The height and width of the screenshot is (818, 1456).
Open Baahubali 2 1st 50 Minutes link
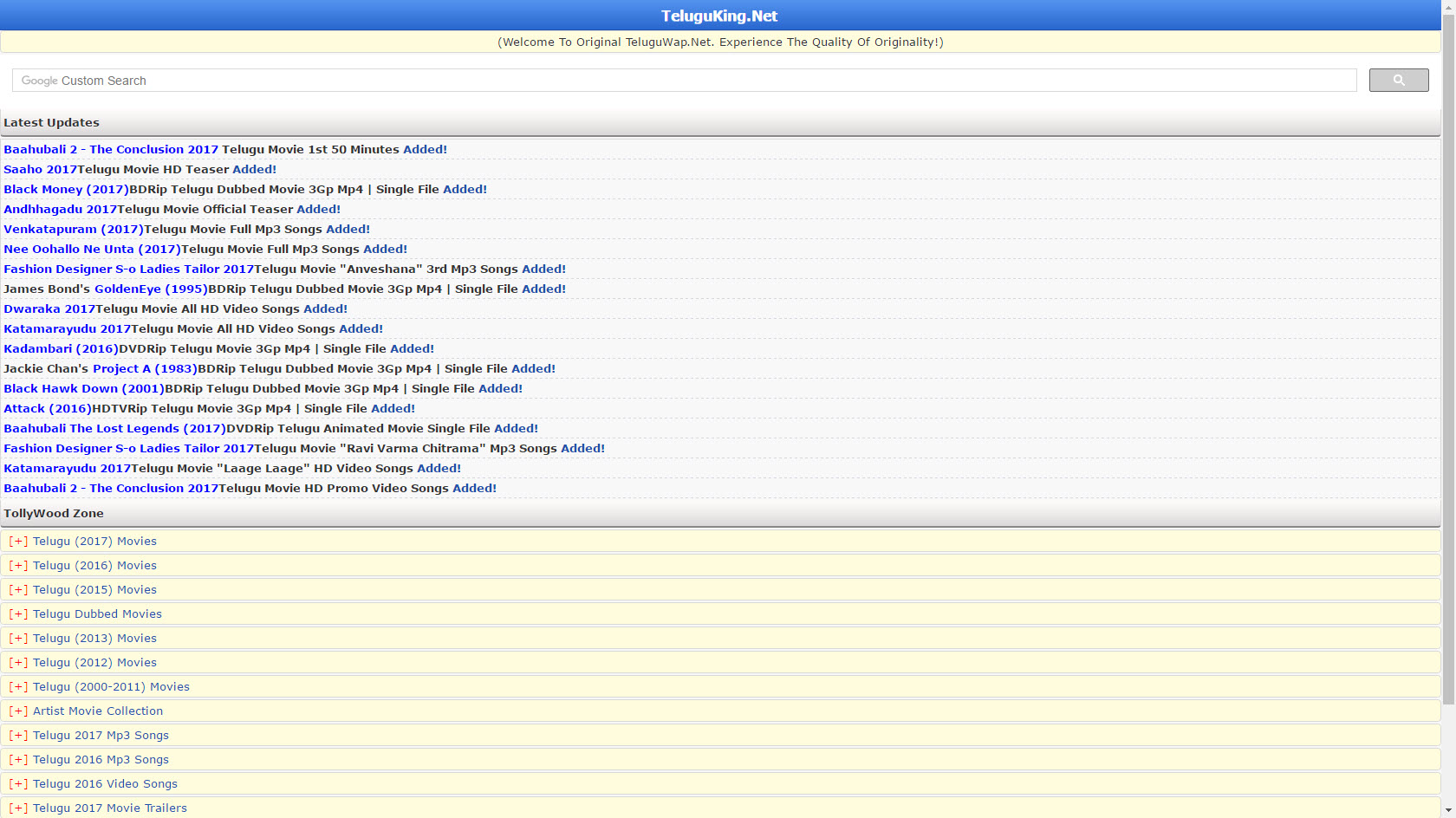[111, 149]
